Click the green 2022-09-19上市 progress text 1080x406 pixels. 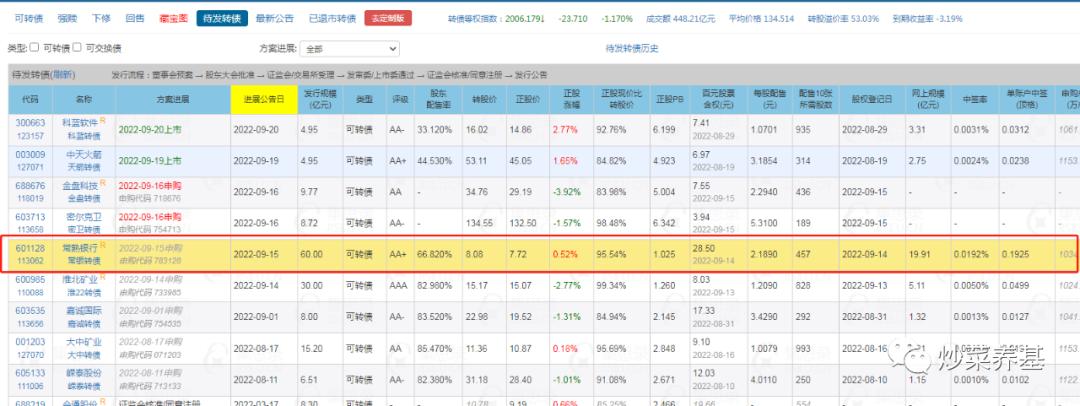[x=150, y=160]
